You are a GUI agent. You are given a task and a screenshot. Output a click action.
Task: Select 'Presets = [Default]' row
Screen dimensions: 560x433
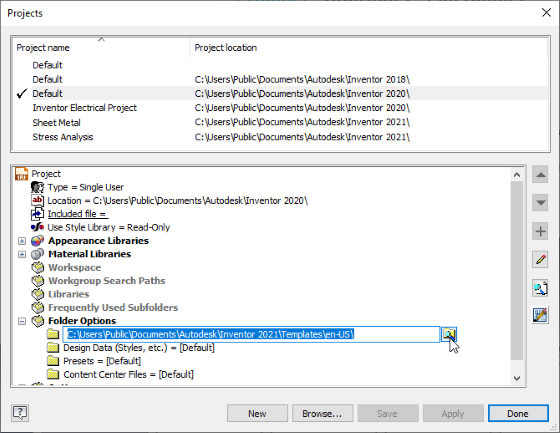coord(102,361)
